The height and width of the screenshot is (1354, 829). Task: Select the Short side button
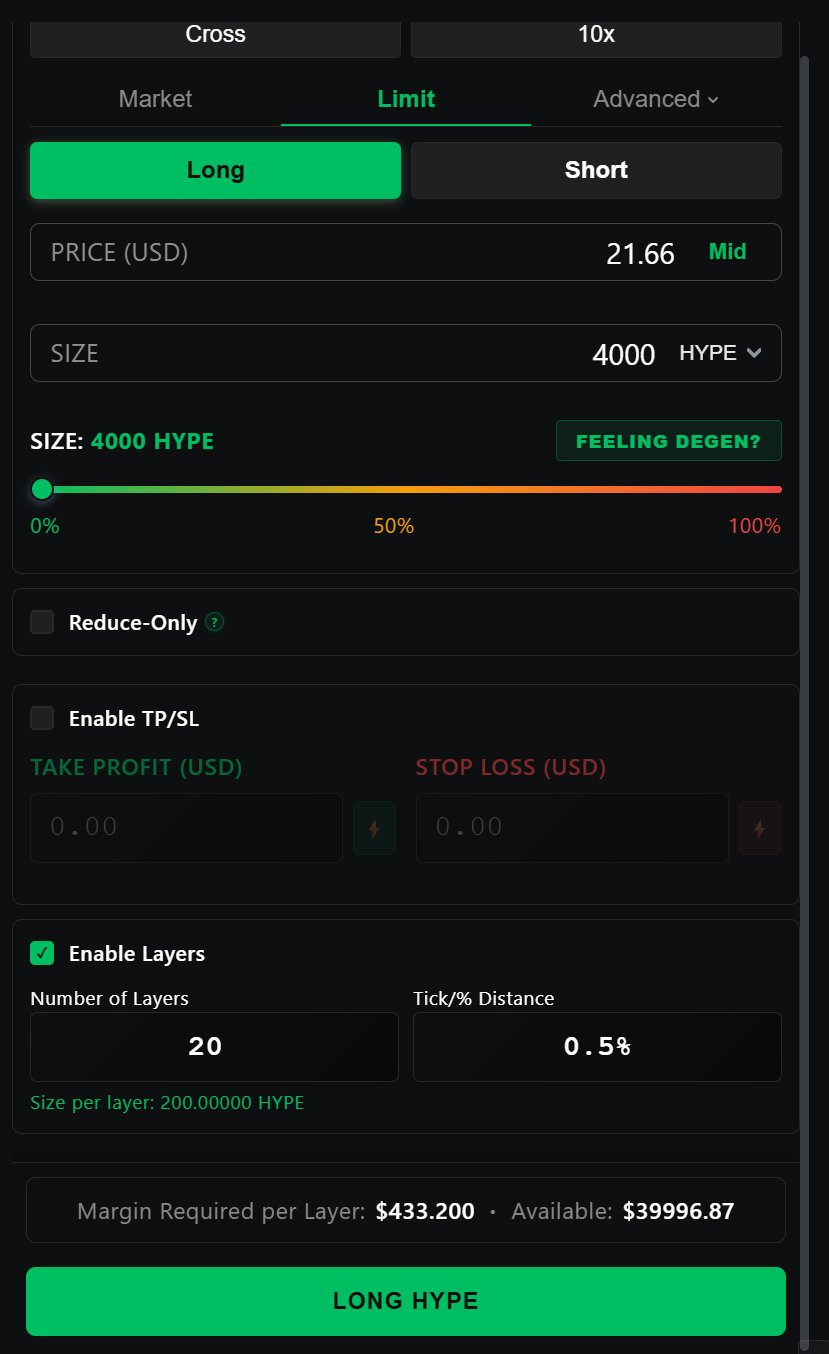click(x=596, y=170)
